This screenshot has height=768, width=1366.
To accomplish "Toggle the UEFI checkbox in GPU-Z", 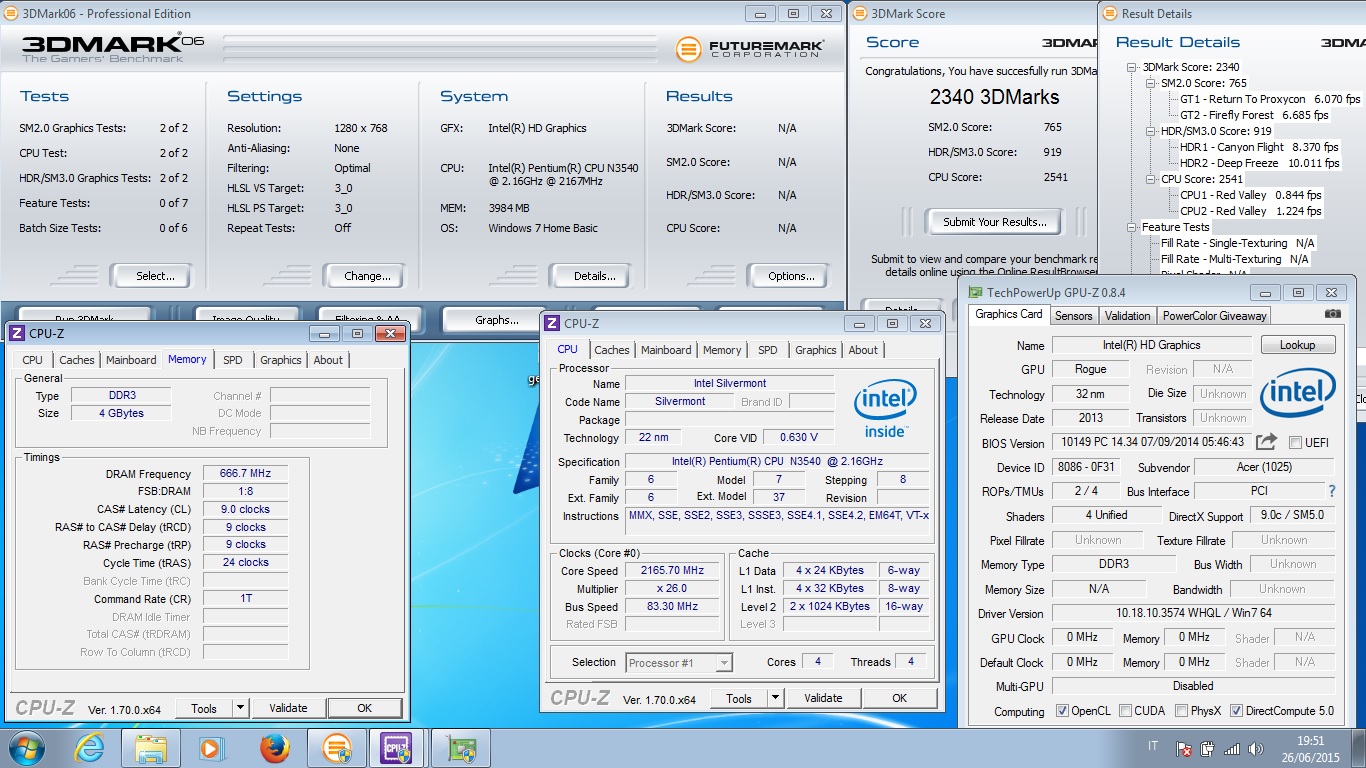I will coord(1296,443).
